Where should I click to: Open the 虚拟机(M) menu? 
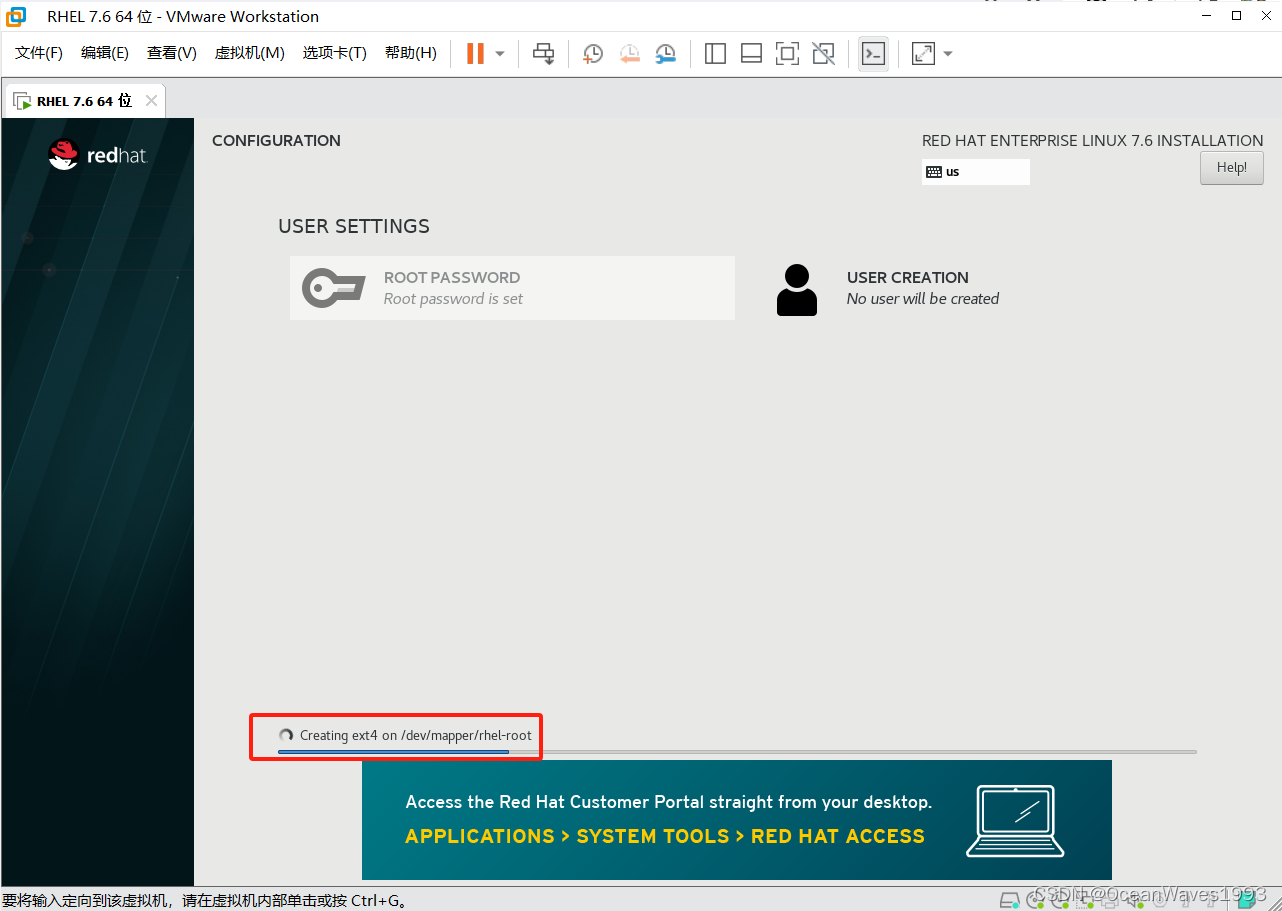[x=250, y=53]
